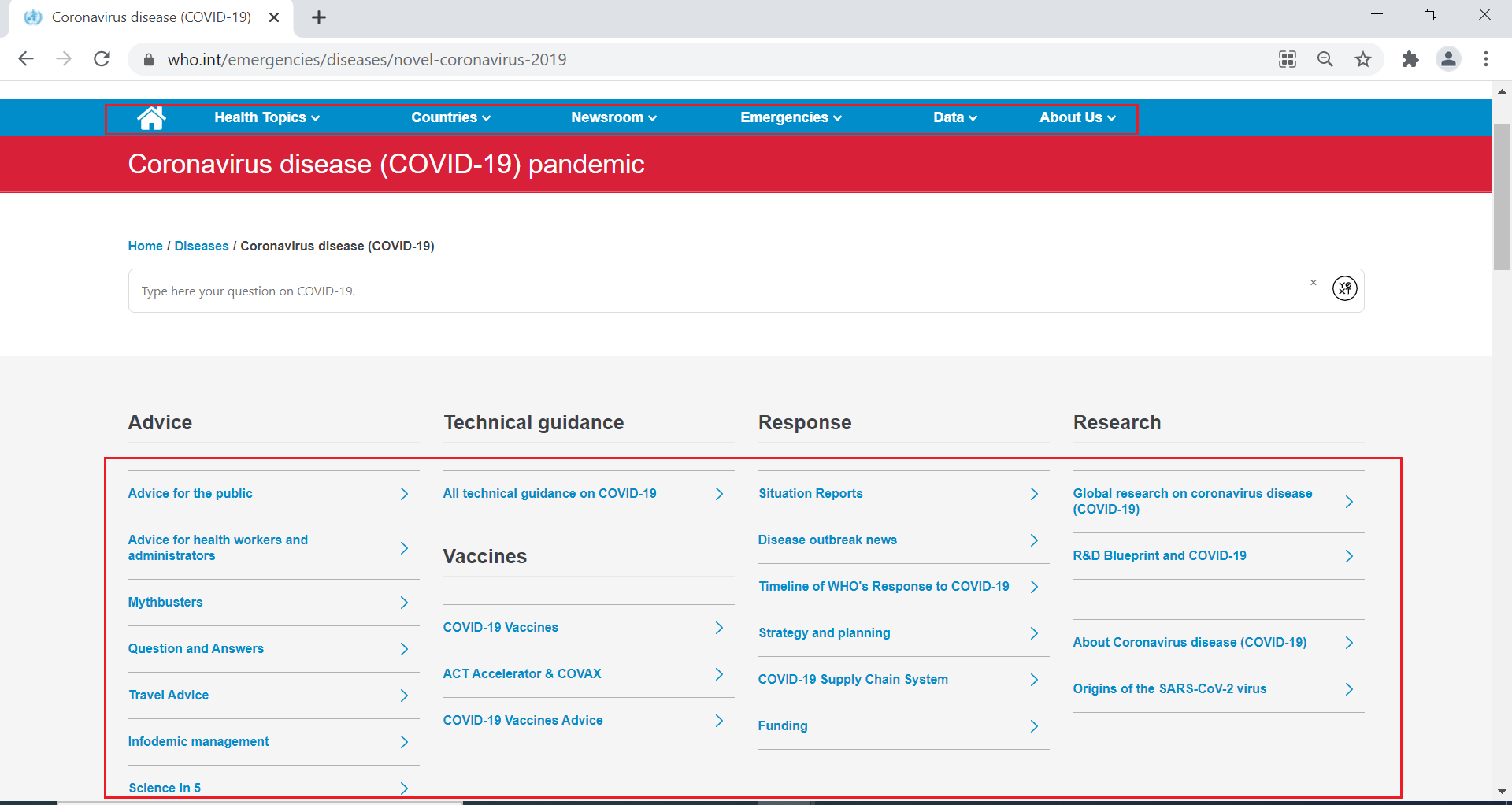This screenshot has height=805, width=1512.
Task: Open a new browser tab
Action: (319, 17)
